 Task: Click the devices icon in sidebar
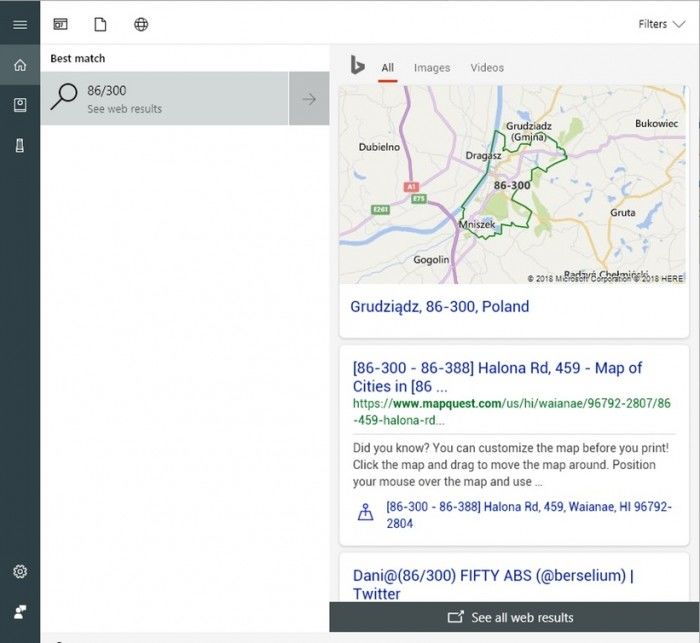coord(20,145)
